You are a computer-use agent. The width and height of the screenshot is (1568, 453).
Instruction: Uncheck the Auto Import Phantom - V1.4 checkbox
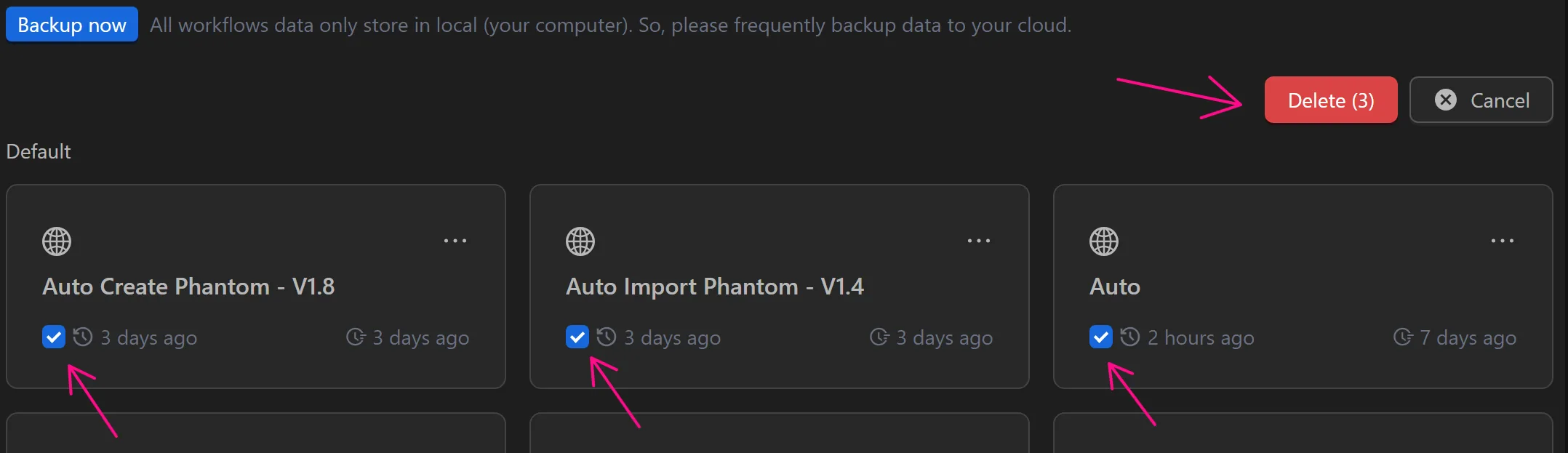[577, 337]
